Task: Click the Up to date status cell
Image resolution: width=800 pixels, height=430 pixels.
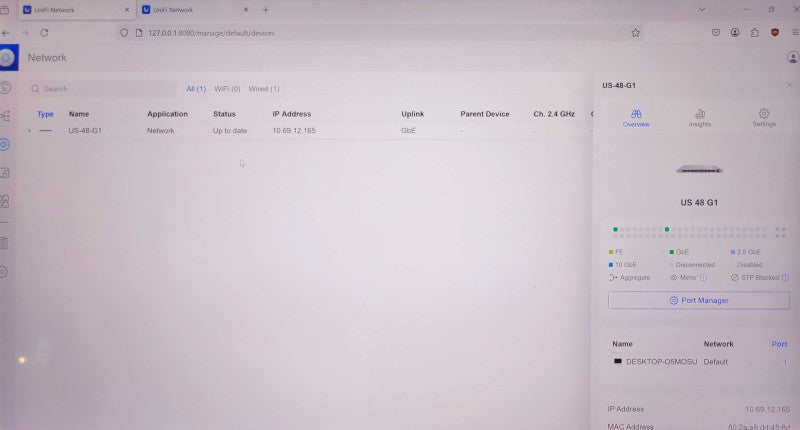Action: (x=230, y=131)
